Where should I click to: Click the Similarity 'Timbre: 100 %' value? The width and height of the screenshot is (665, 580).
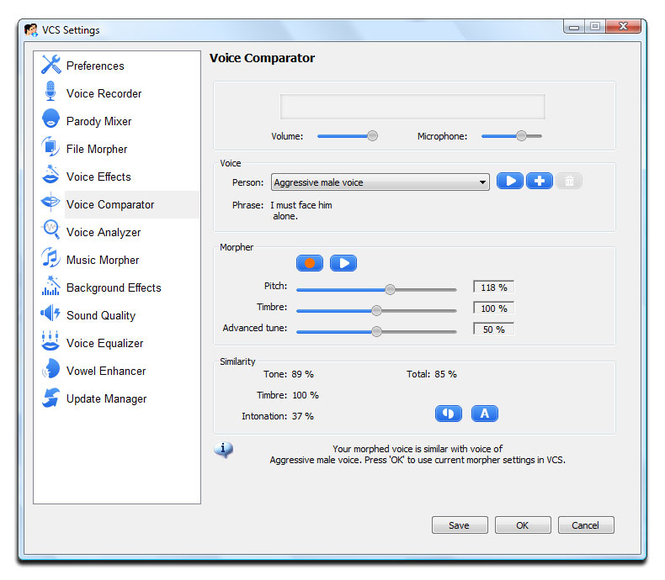point(288,395)
